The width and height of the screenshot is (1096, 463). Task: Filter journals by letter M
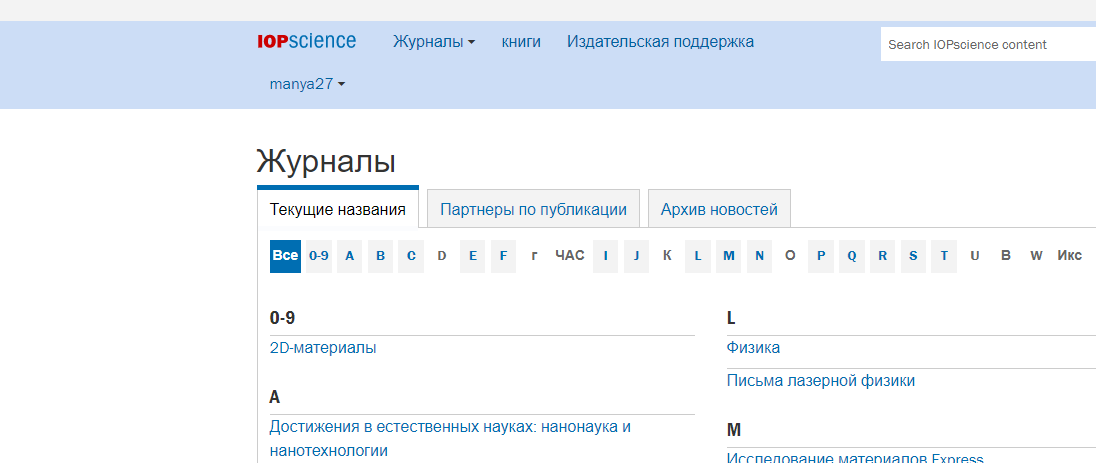coord(729,256)
